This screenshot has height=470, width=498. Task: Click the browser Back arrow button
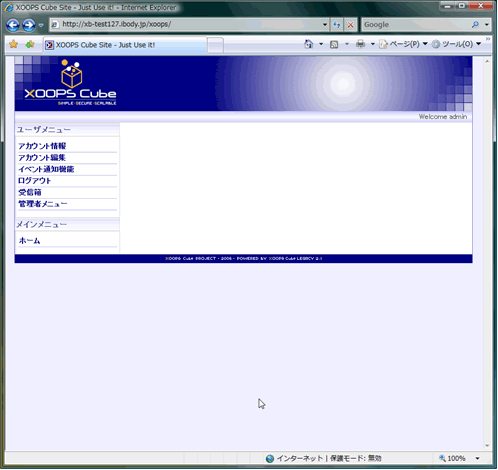click(x=13, y=25)
